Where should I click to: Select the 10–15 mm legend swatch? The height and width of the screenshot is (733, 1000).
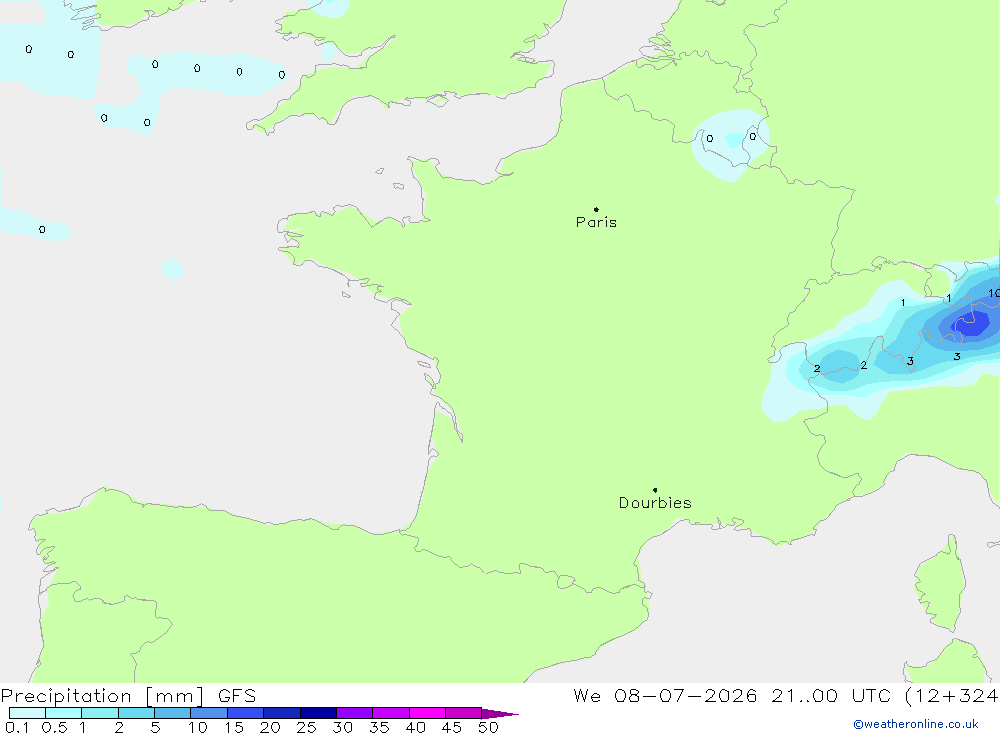pos(209,713)
